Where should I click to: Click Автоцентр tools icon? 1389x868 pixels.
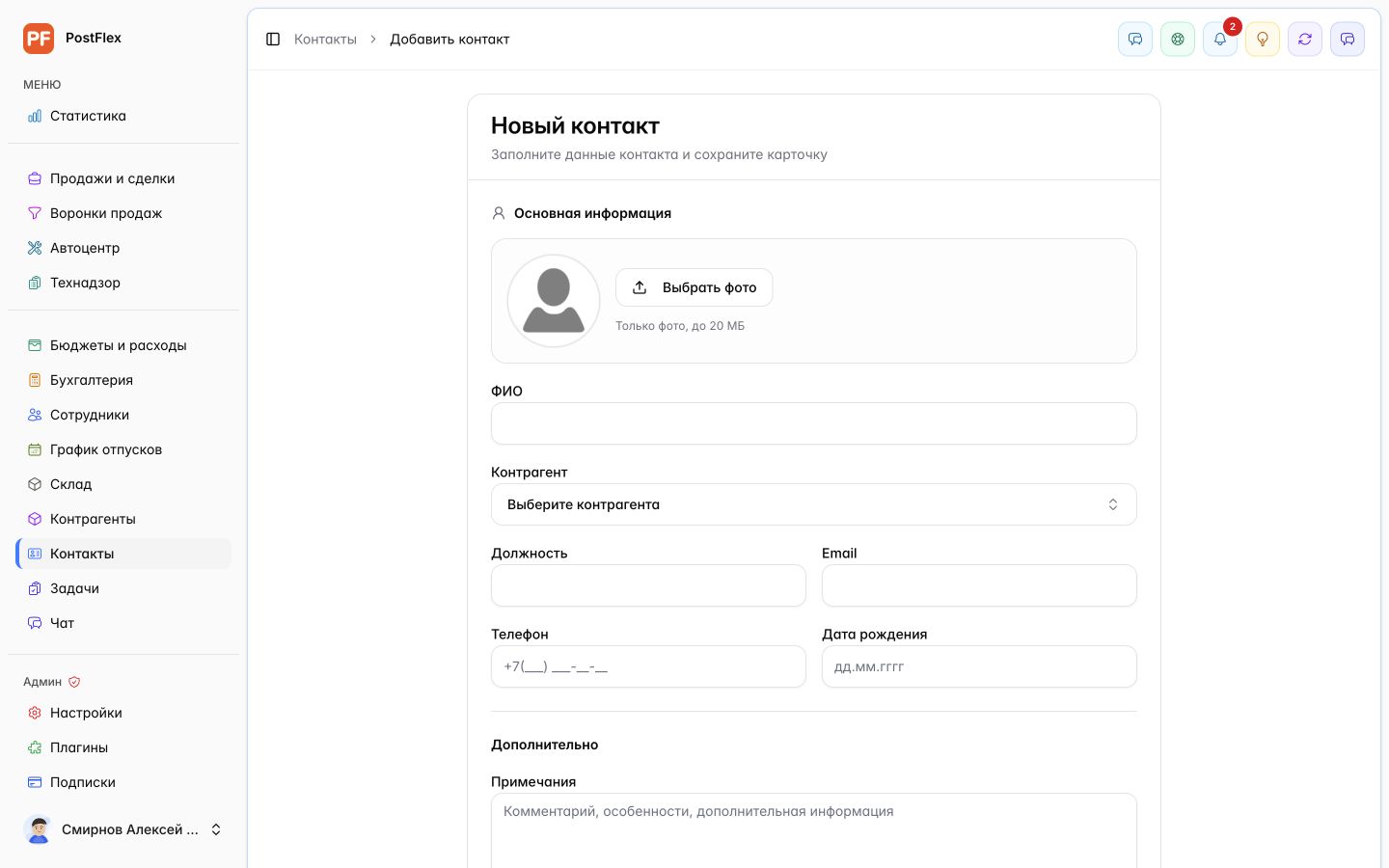click(x=35, y=248)
